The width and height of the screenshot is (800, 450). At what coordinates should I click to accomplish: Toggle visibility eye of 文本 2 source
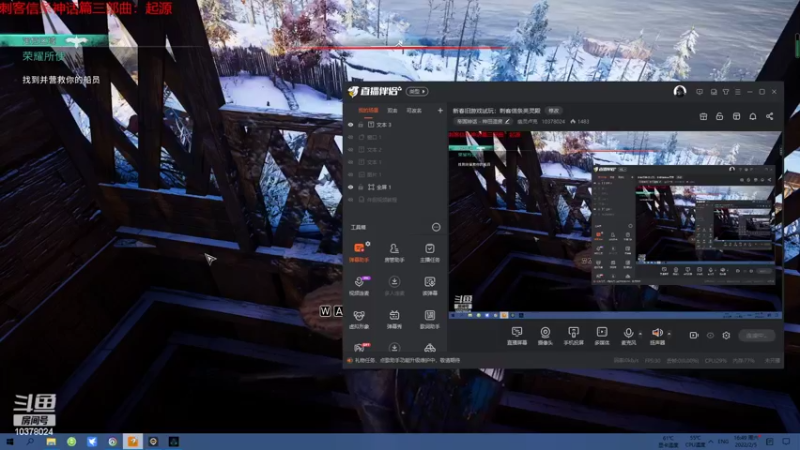click(351, 149)
